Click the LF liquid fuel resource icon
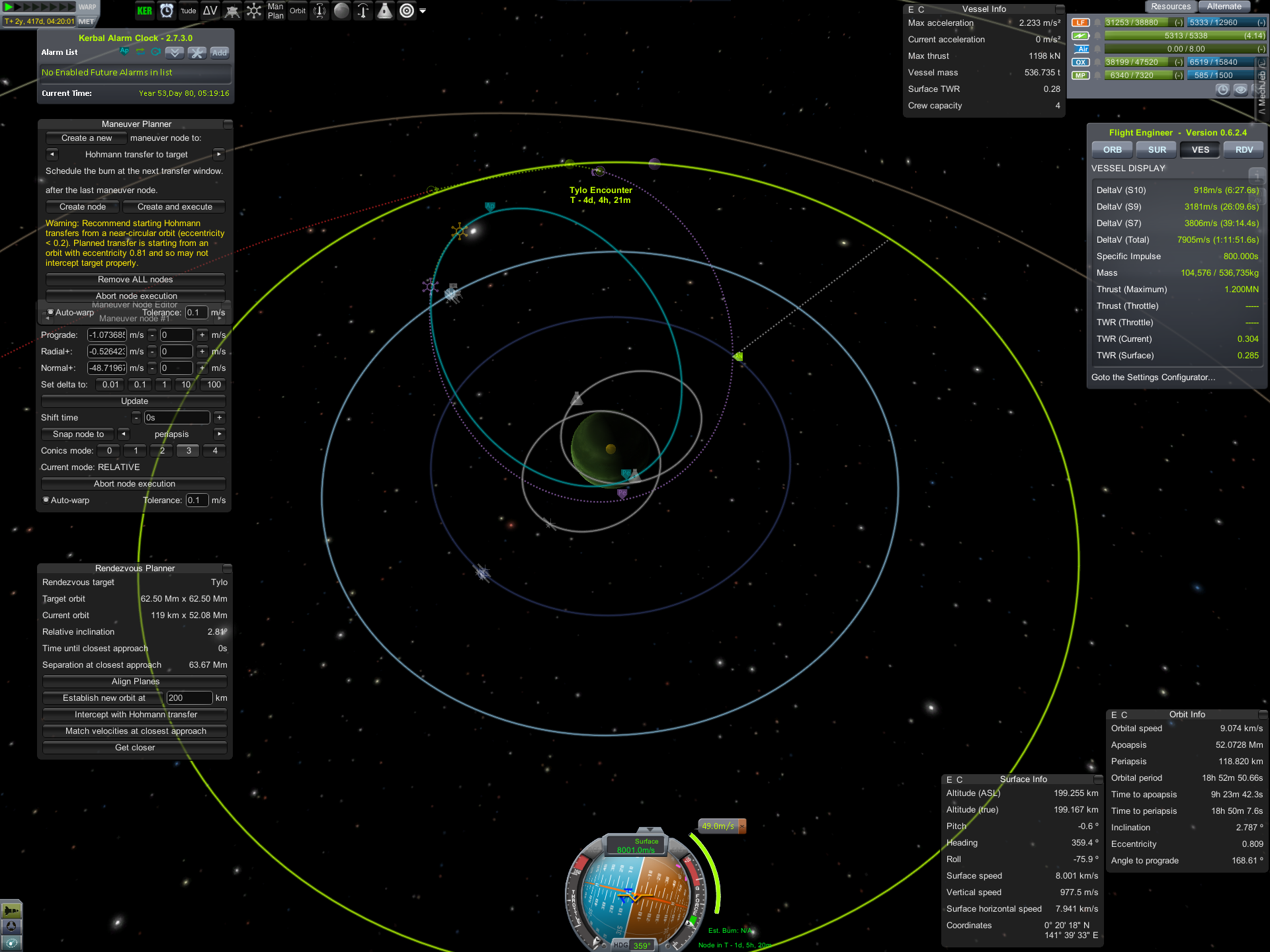The height and width of the screenshot is (952, 1270). (x=1080, y=22)
